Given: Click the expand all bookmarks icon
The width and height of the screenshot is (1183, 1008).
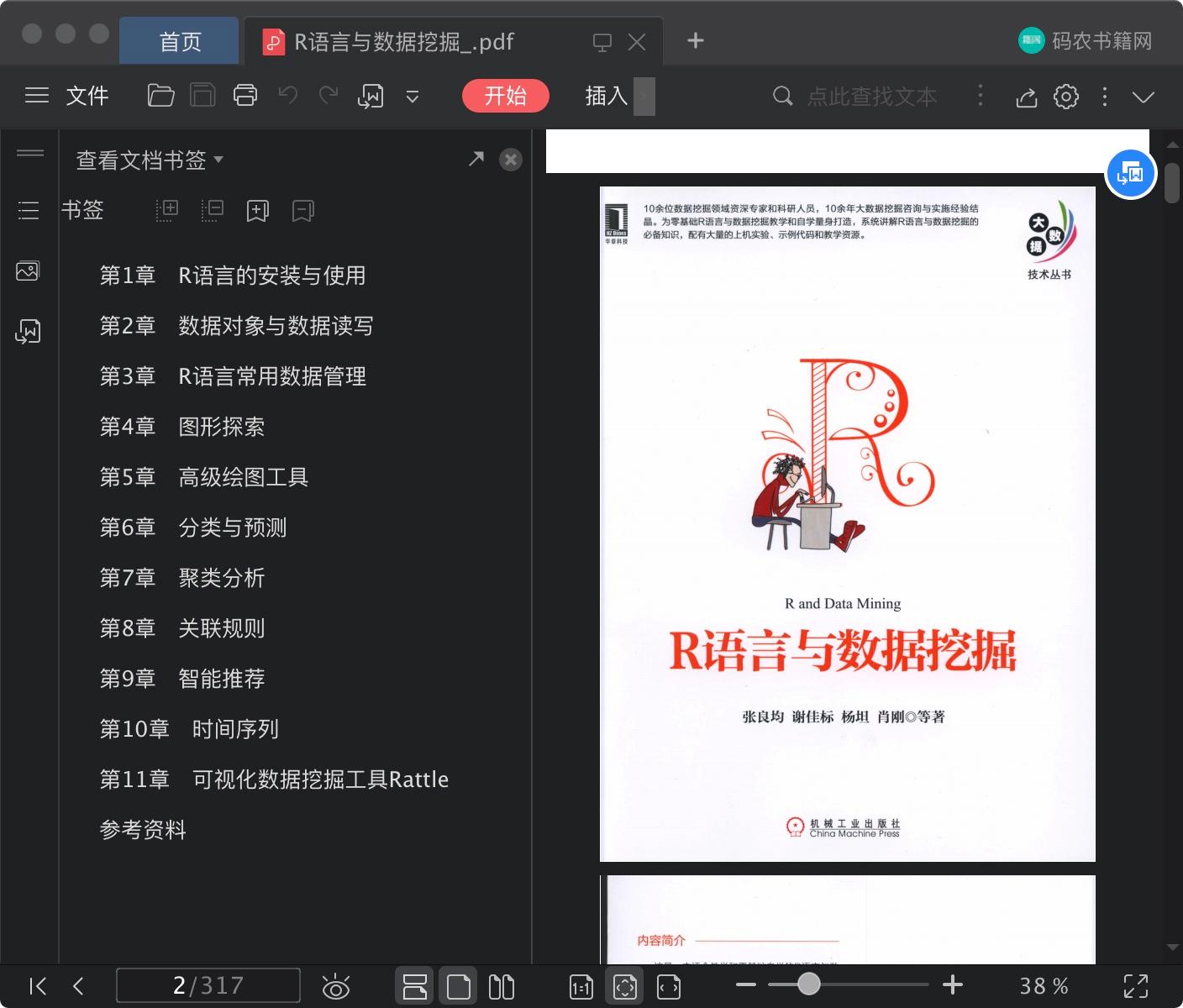Looking at the screenshot, I should (167, 210).
